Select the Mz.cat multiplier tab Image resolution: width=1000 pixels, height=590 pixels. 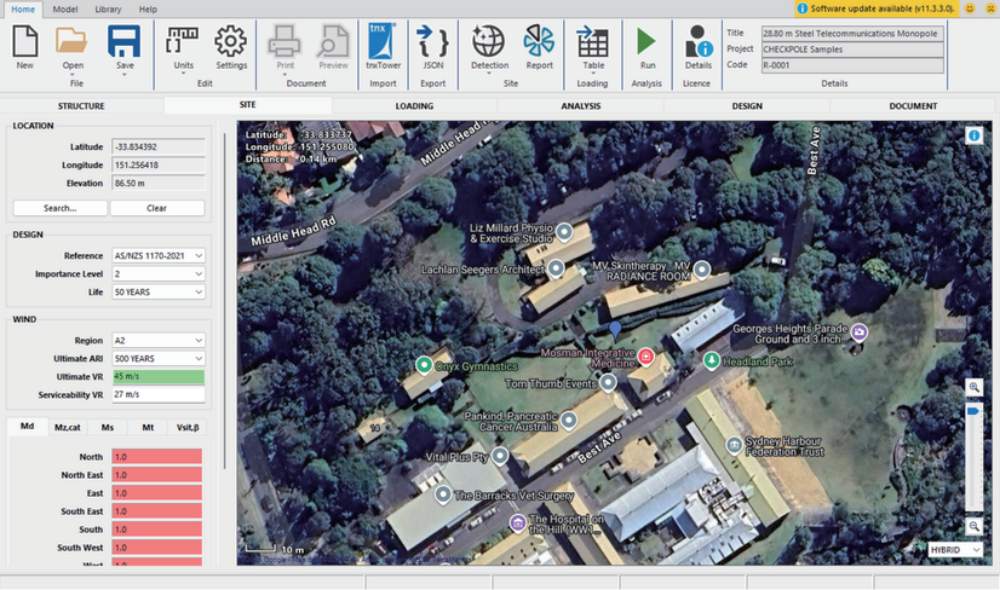[x=68, y=427]
